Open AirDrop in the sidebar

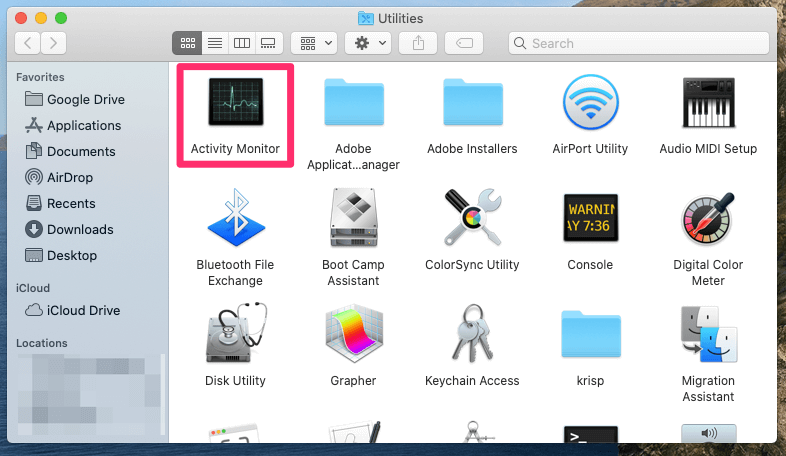point(59,177)
